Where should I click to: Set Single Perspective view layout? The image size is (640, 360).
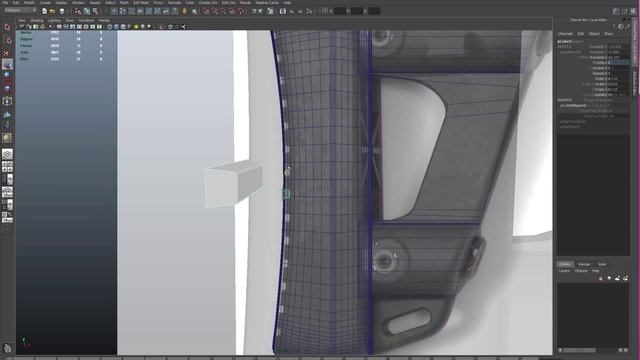click(7, 154)
